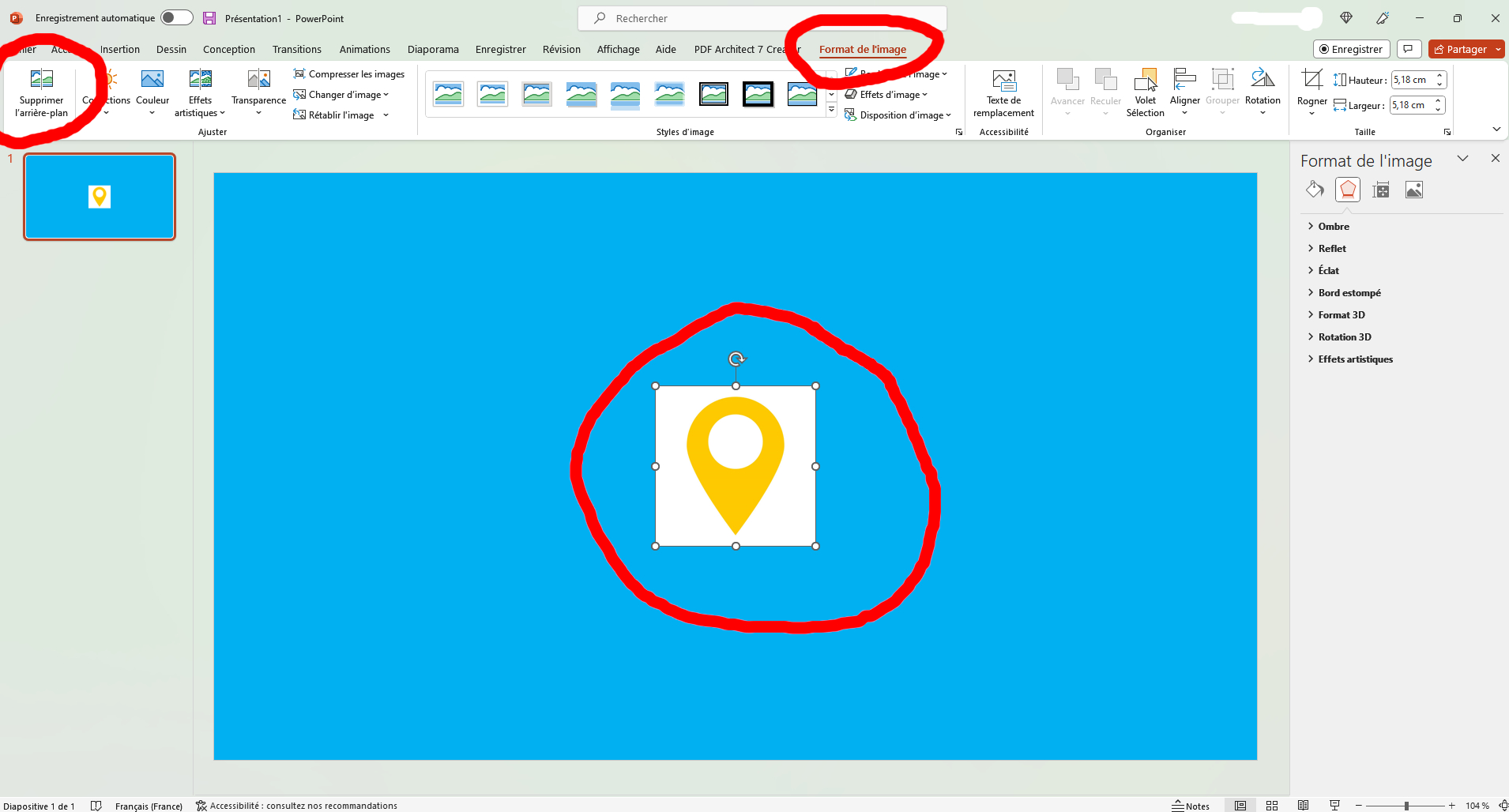Toggle Enregistrement automatique off

[x=176, y=17]
